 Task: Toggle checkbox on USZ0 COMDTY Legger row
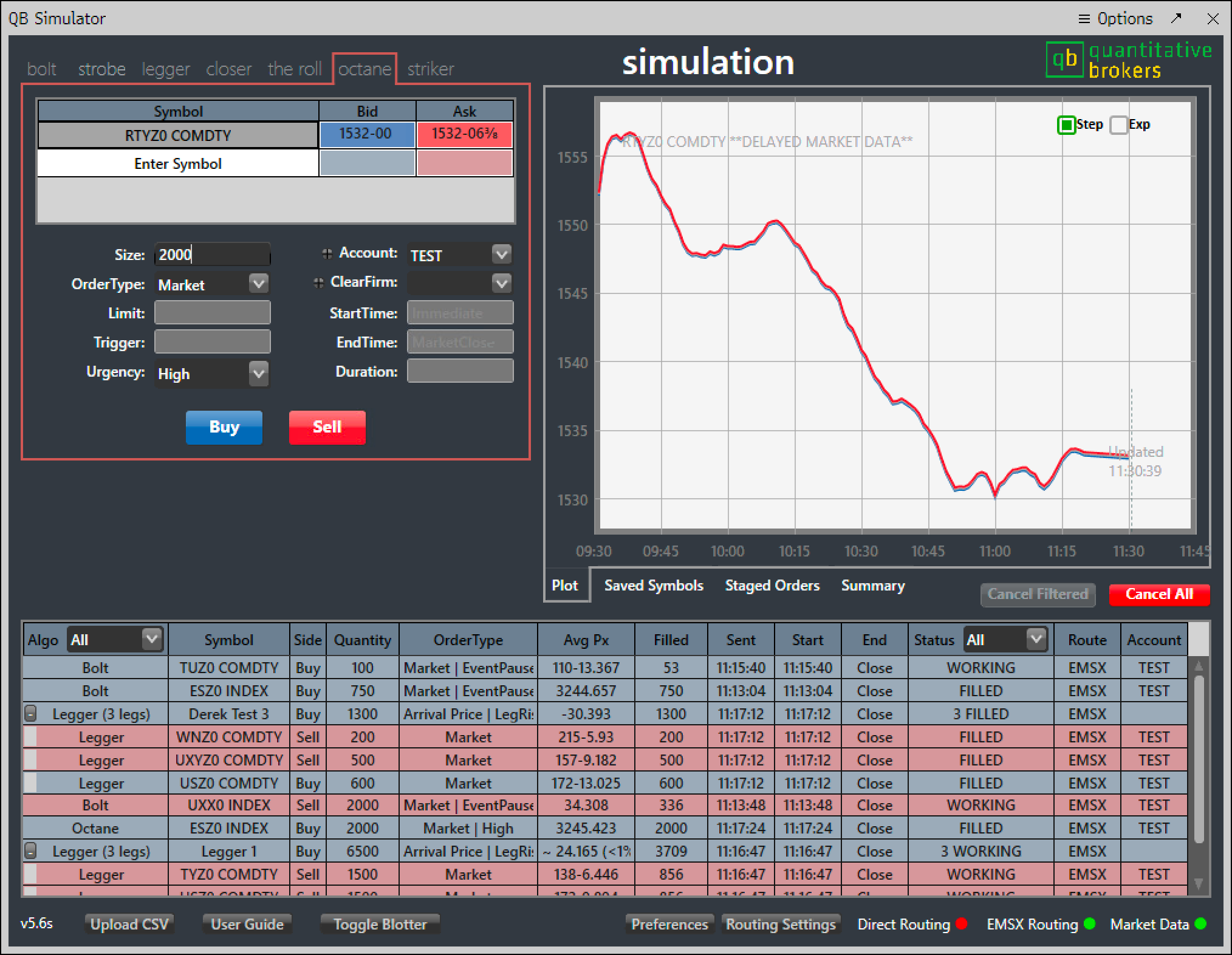[x=30, y=783]
